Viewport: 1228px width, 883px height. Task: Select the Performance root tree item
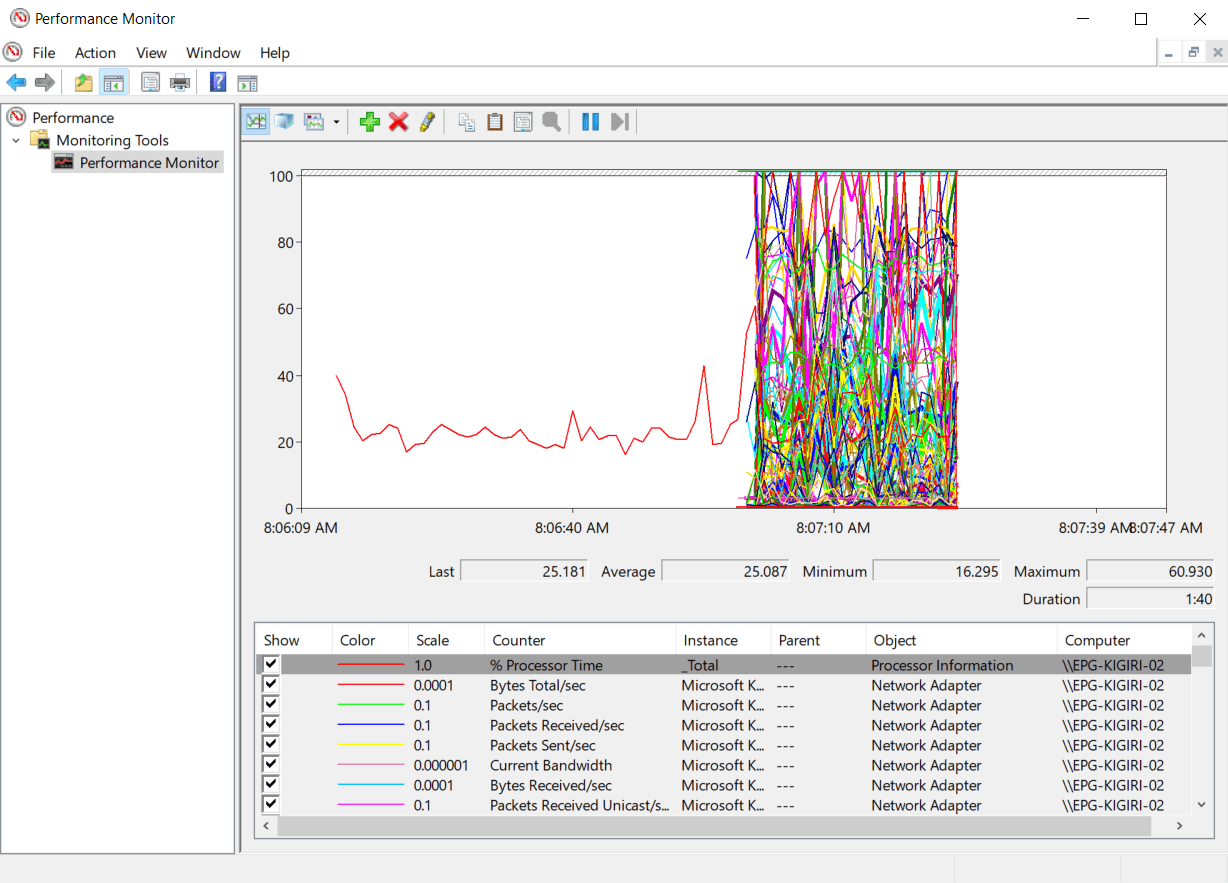(x=73, y=118)
